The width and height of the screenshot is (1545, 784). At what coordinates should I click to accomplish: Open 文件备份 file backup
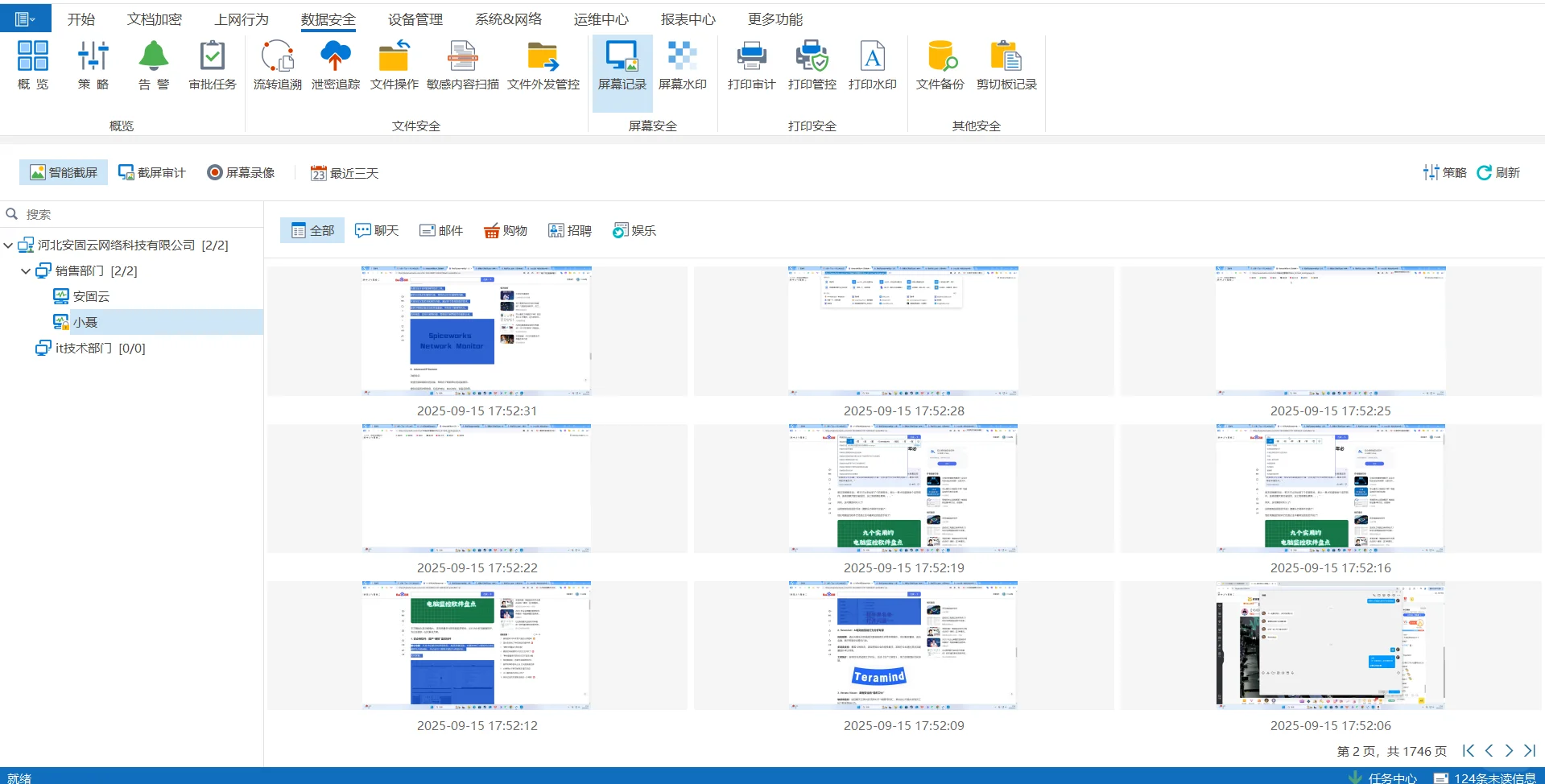coord(940,65)
